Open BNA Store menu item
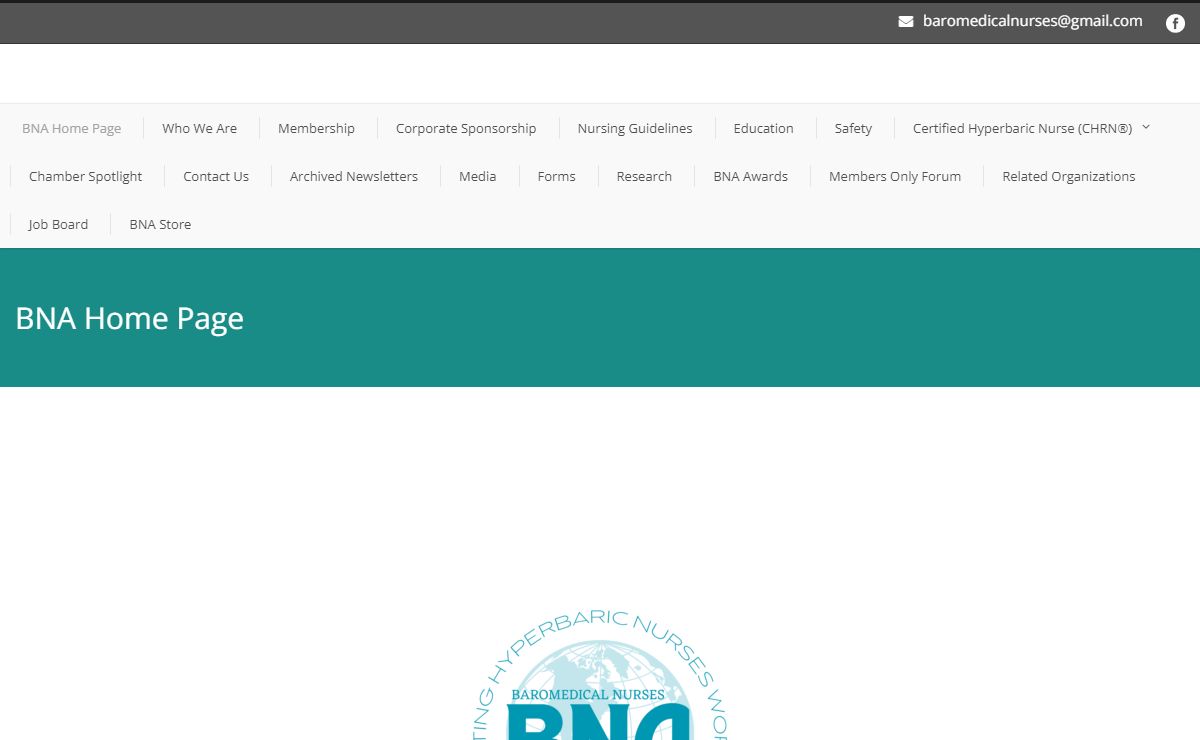 pyautogui.click(x=160, y=224)
